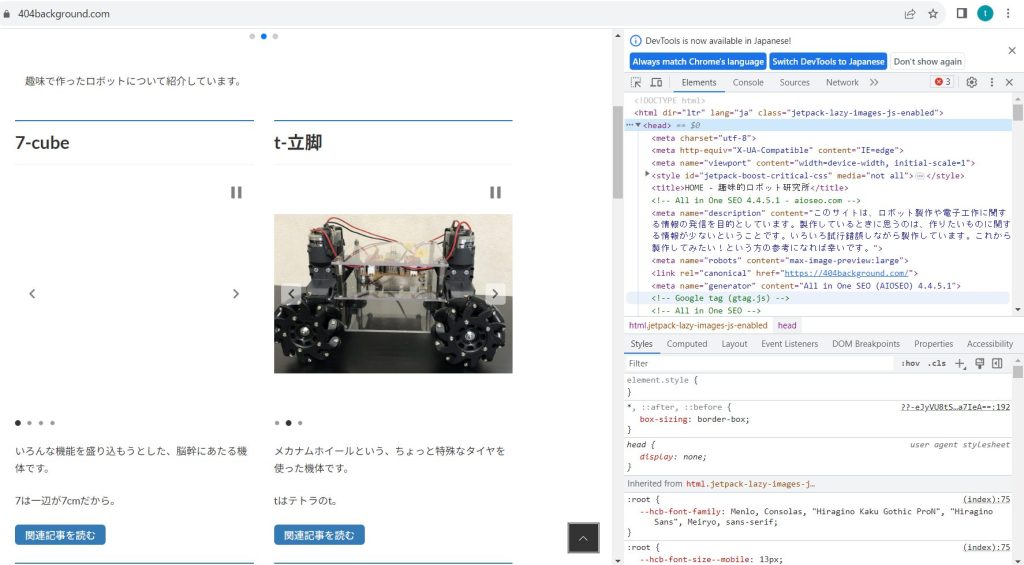This screenshot has height=565, width=1024.
Task: Click the share page icon in address bar
Action: point(910,14)
